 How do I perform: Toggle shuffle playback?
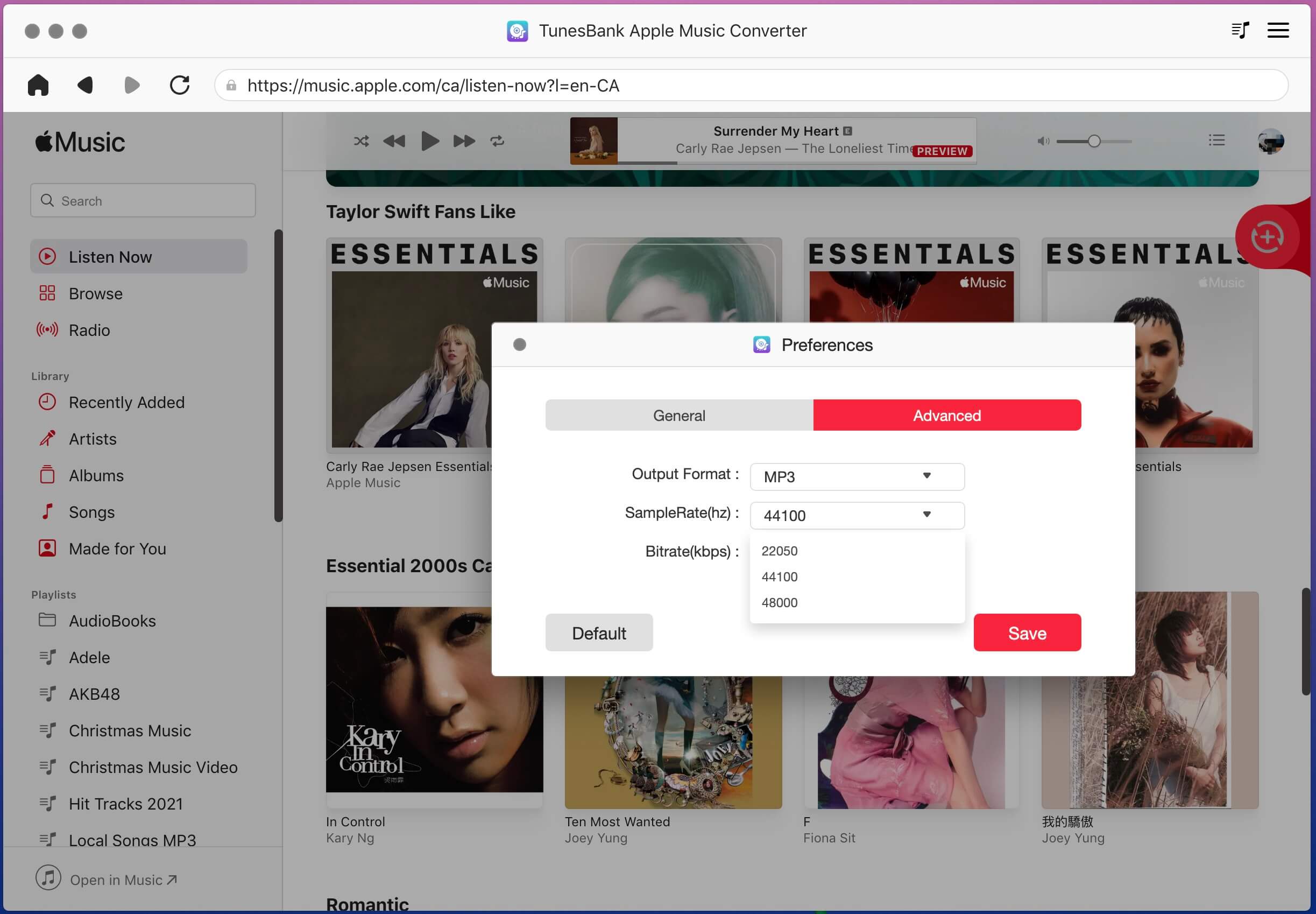(x=361, y=141)
